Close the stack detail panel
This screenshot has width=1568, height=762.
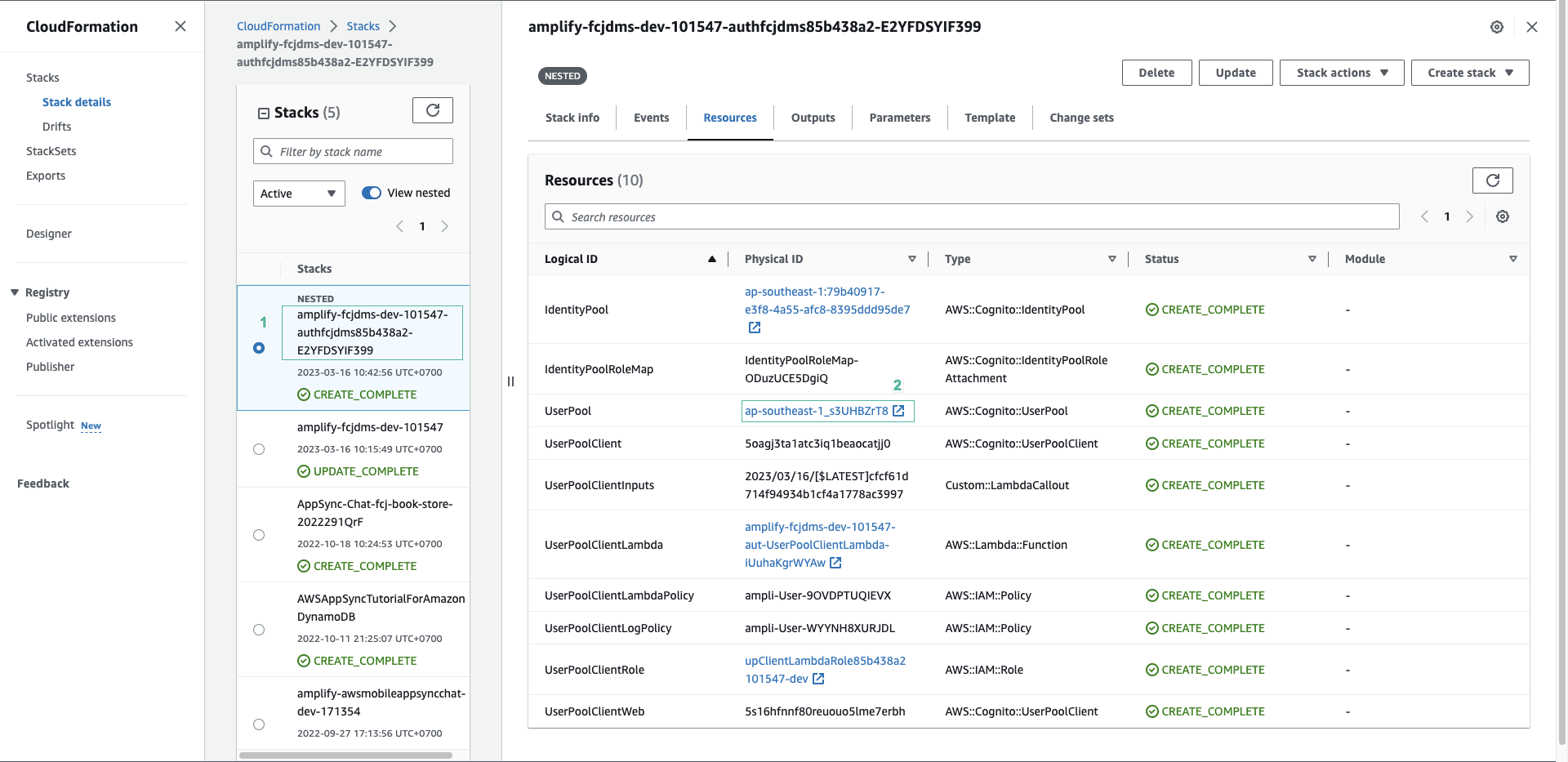[x=1532, y=27]
